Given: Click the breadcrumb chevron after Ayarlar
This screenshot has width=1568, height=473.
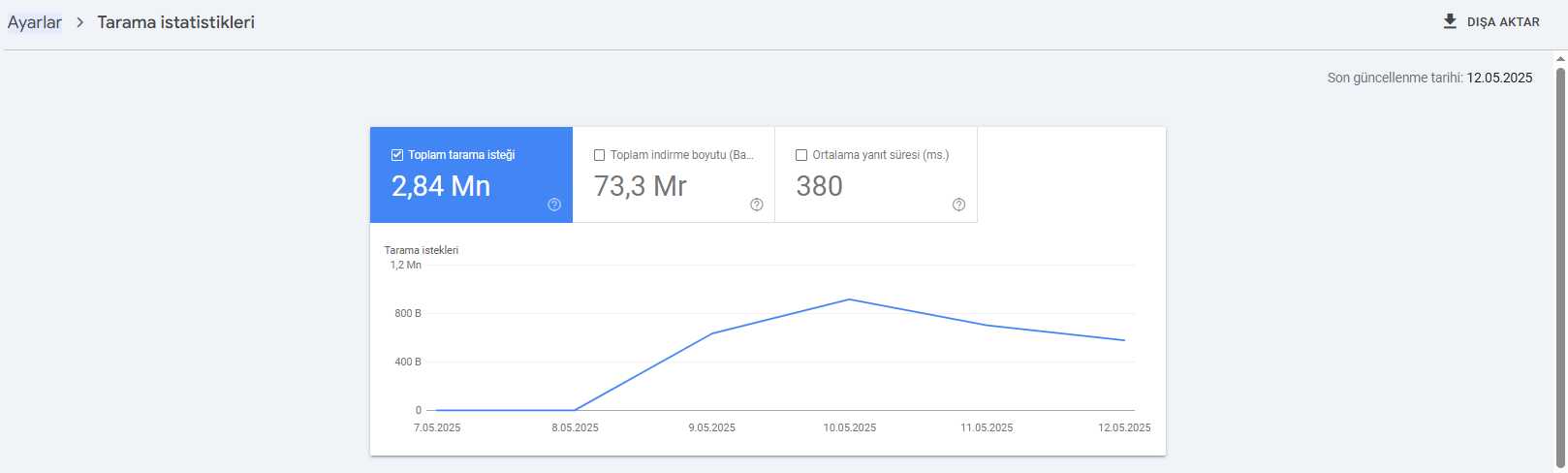Looking at the screenshot, I should [80, 22].
